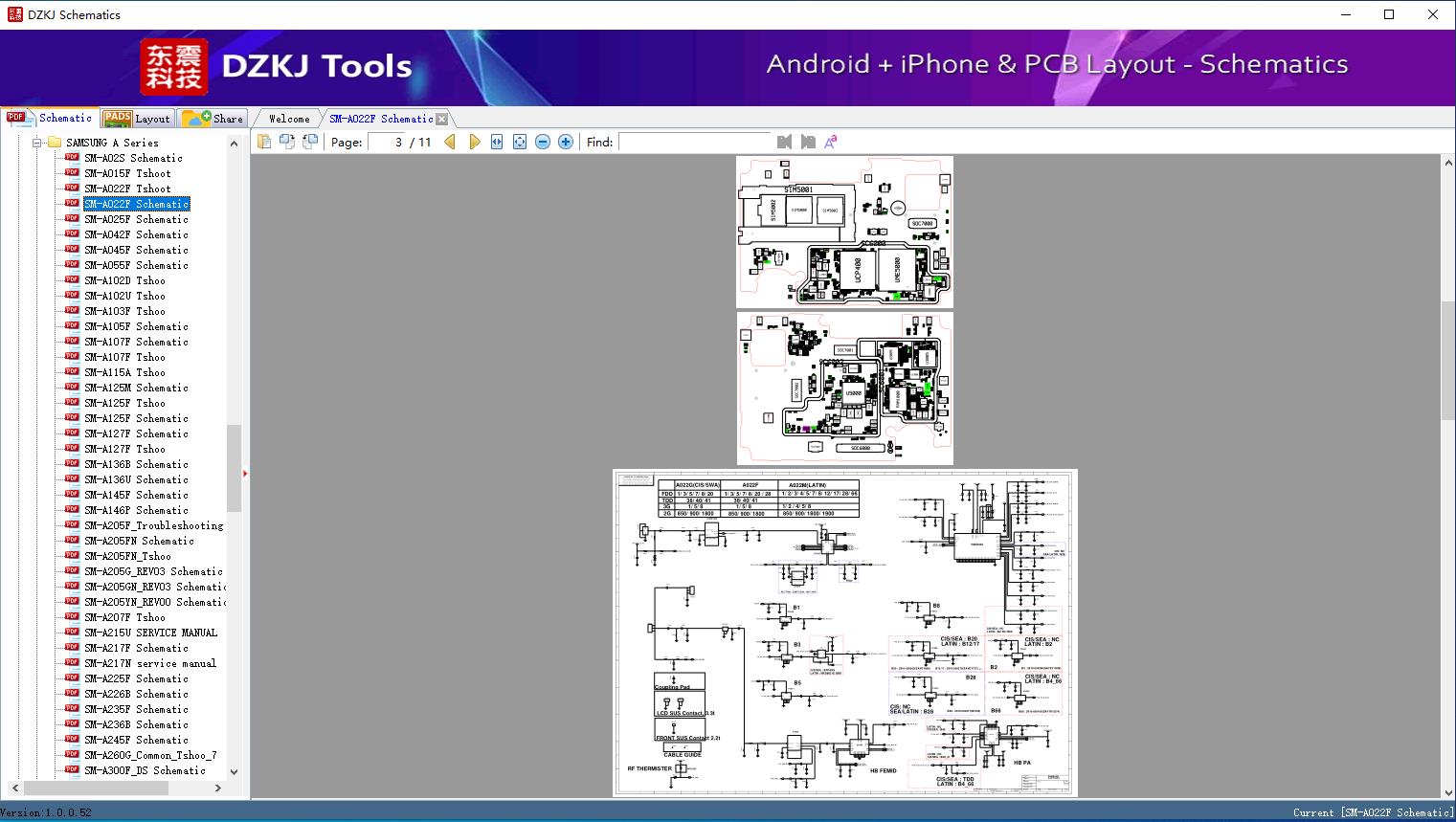Open SM-A02S Schematic in the tree
The height and width of the screenshot is (822, 1456).
[x=133, y=158]
